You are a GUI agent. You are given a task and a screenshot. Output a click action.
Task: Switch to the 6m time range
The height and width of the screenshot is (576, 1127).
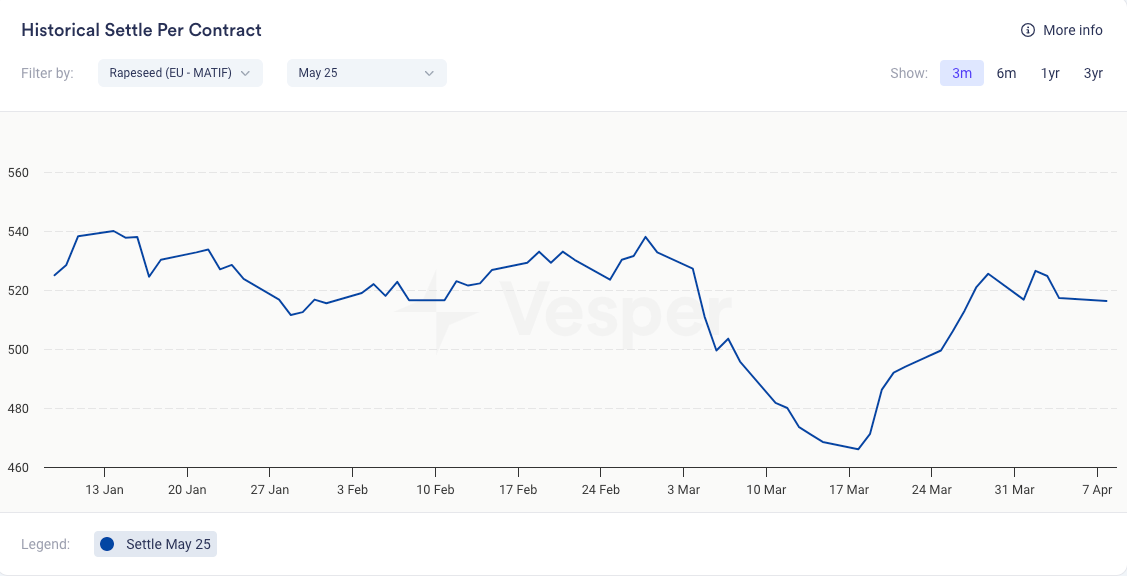tap(1006, 73)
